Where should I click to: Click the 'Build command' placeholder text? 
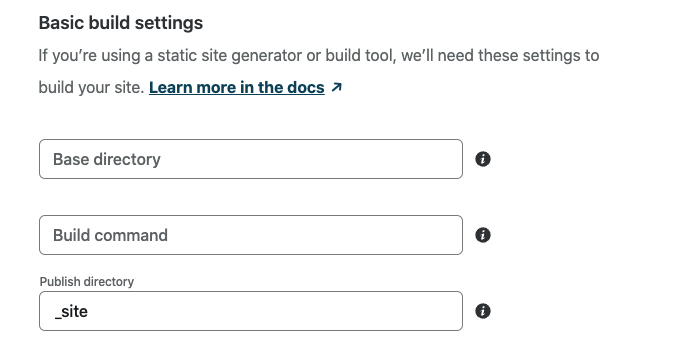click(110, 235)
